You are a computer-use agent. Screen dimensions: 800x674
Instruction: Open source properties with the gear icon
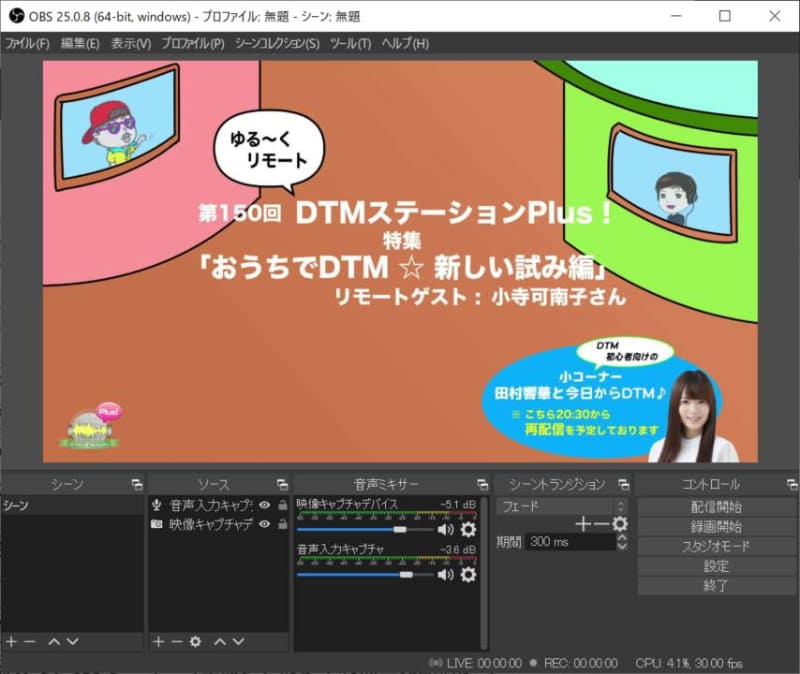pyautogui.click(x=195, y=641)
